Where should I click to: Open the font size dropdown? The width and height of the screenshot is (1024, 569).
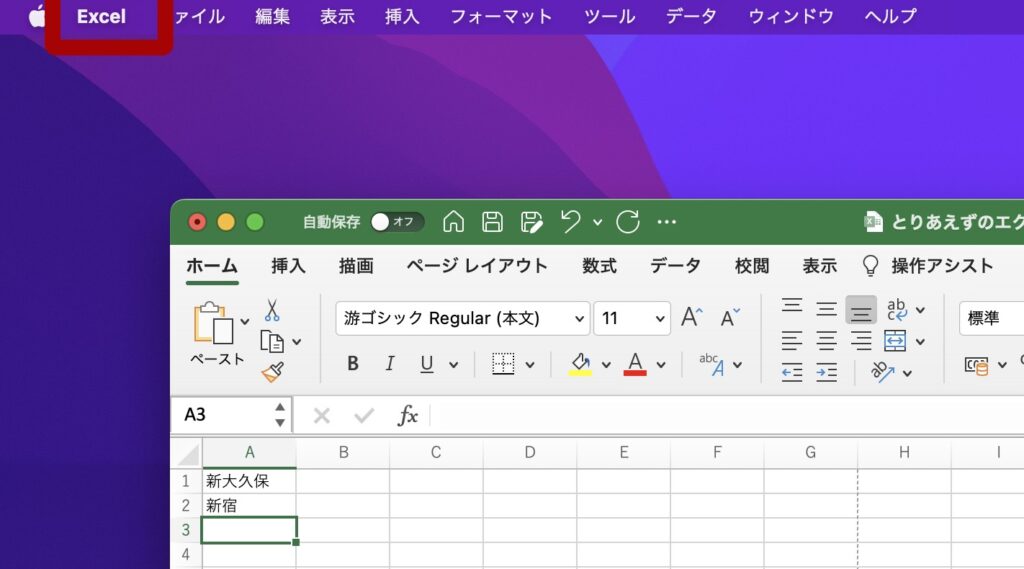coord(660,319)
